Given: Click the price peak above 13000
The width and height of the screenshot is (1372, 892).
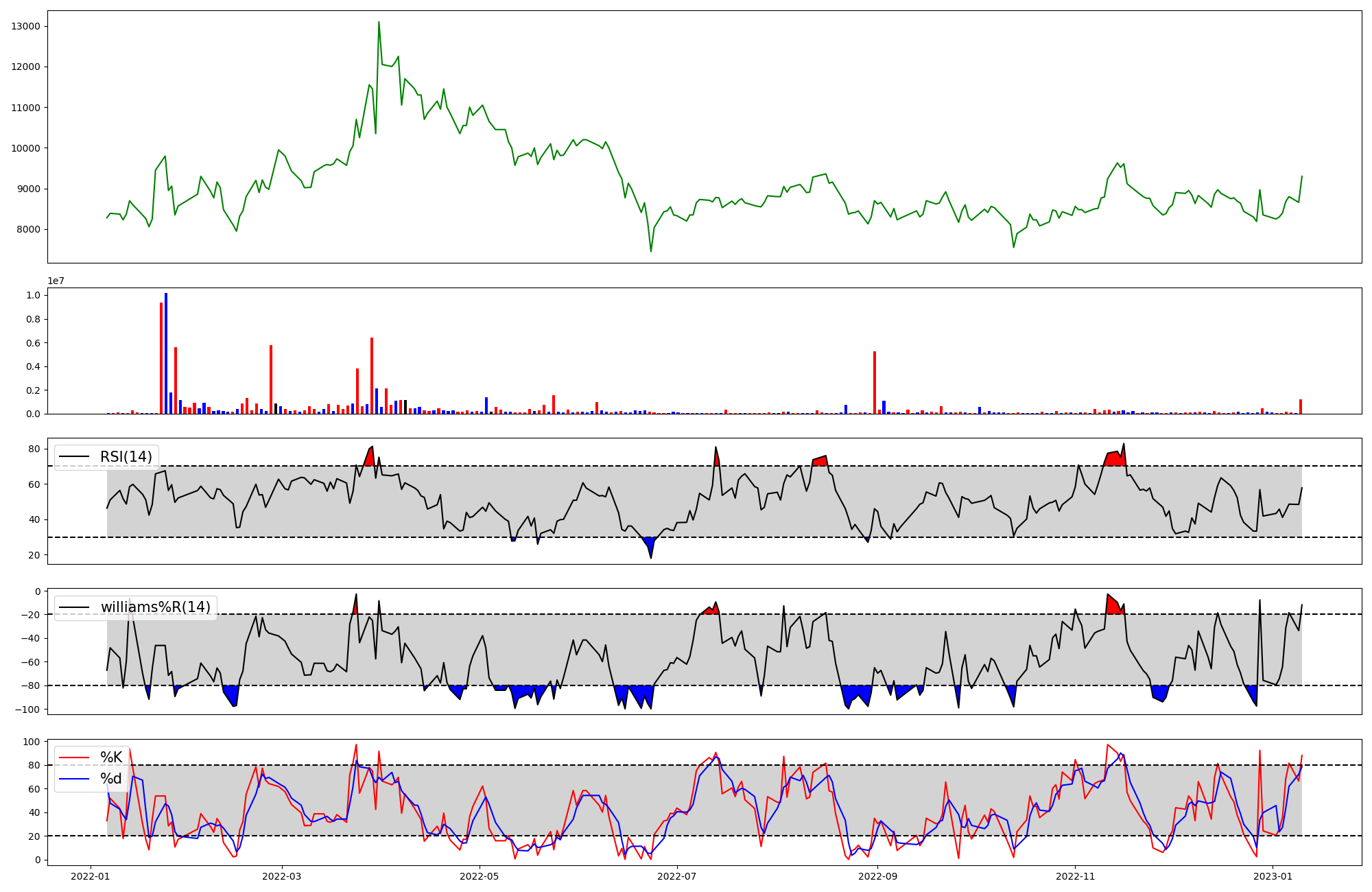Looking at the screenshot, I should coord(379,22).
